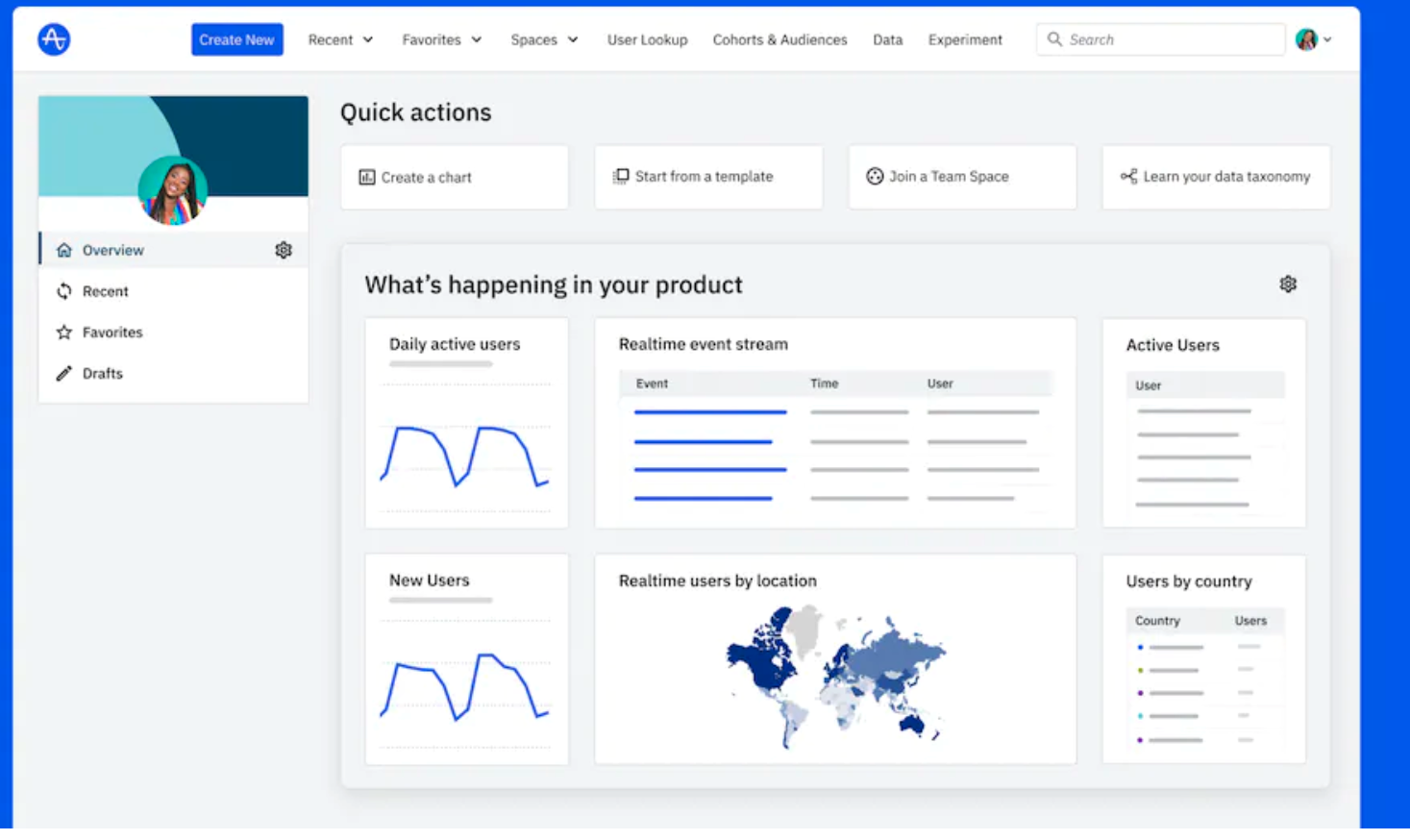Open the Overview settings gear
This screenshot has height=840, width=1410.
point(284,250)
